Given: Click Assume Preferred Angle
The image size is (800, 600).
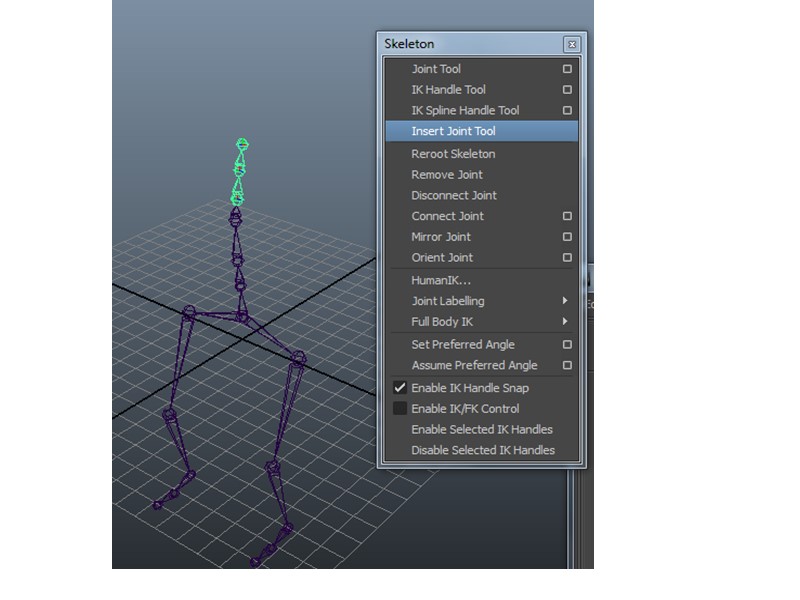Looking at the screenshot, I should (474, 365).
